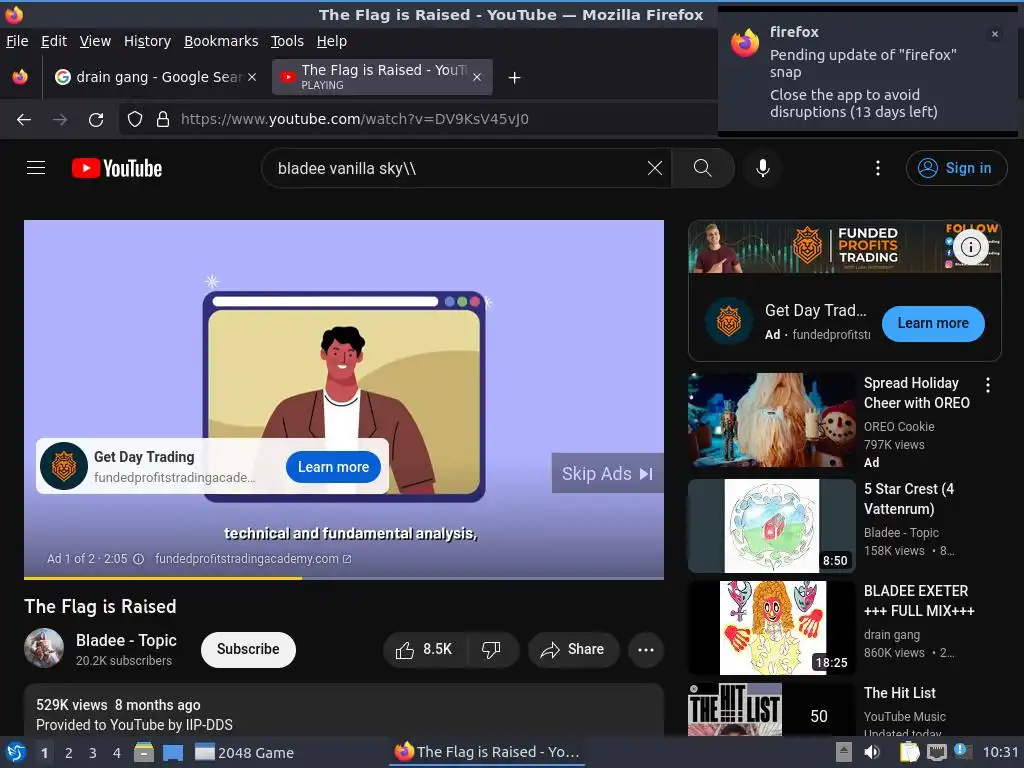Viewport: 1024px width, 768px height.
Task: Close the drain gang Google tab
Action: (252, 77)
